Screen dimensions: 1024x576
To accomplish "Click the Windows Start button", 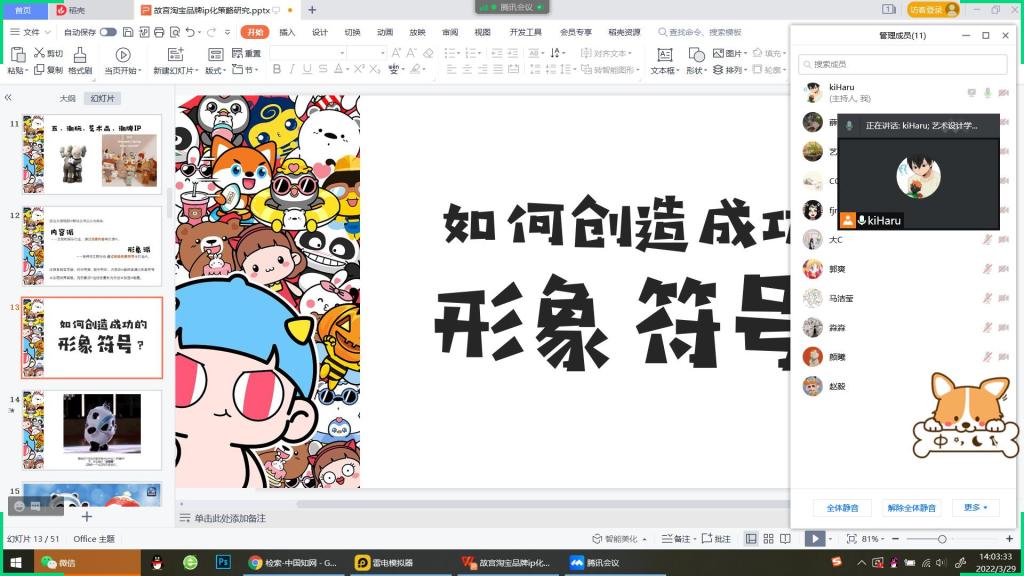I will pos(16,562).
